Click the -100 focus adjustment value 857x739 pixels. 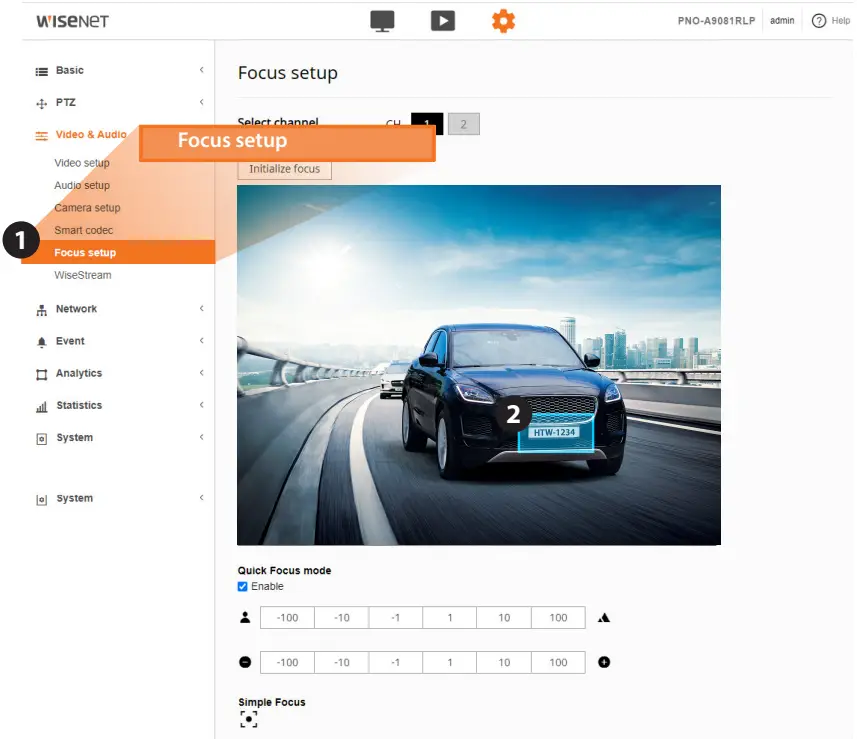tap(286, 617)
